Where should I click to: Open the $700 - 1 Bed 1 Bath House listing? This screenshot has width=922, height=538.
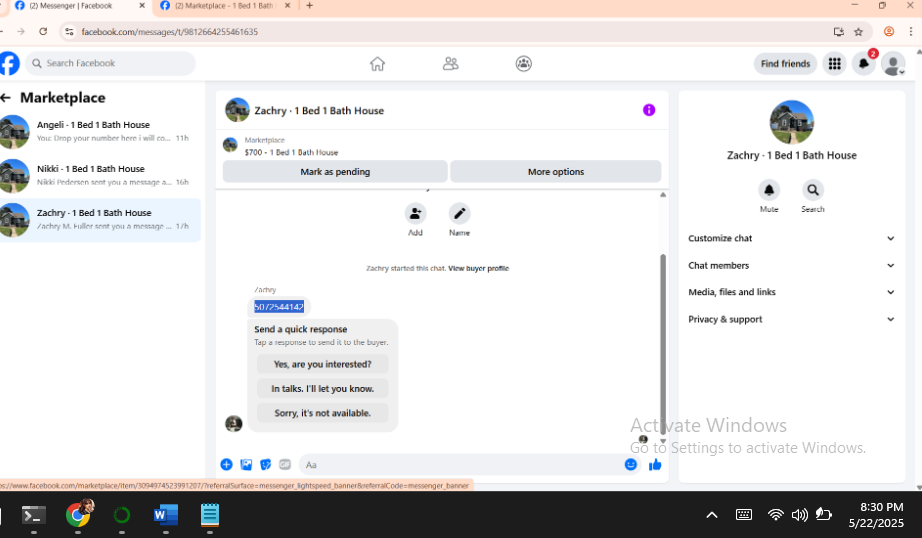click(291, 152)
